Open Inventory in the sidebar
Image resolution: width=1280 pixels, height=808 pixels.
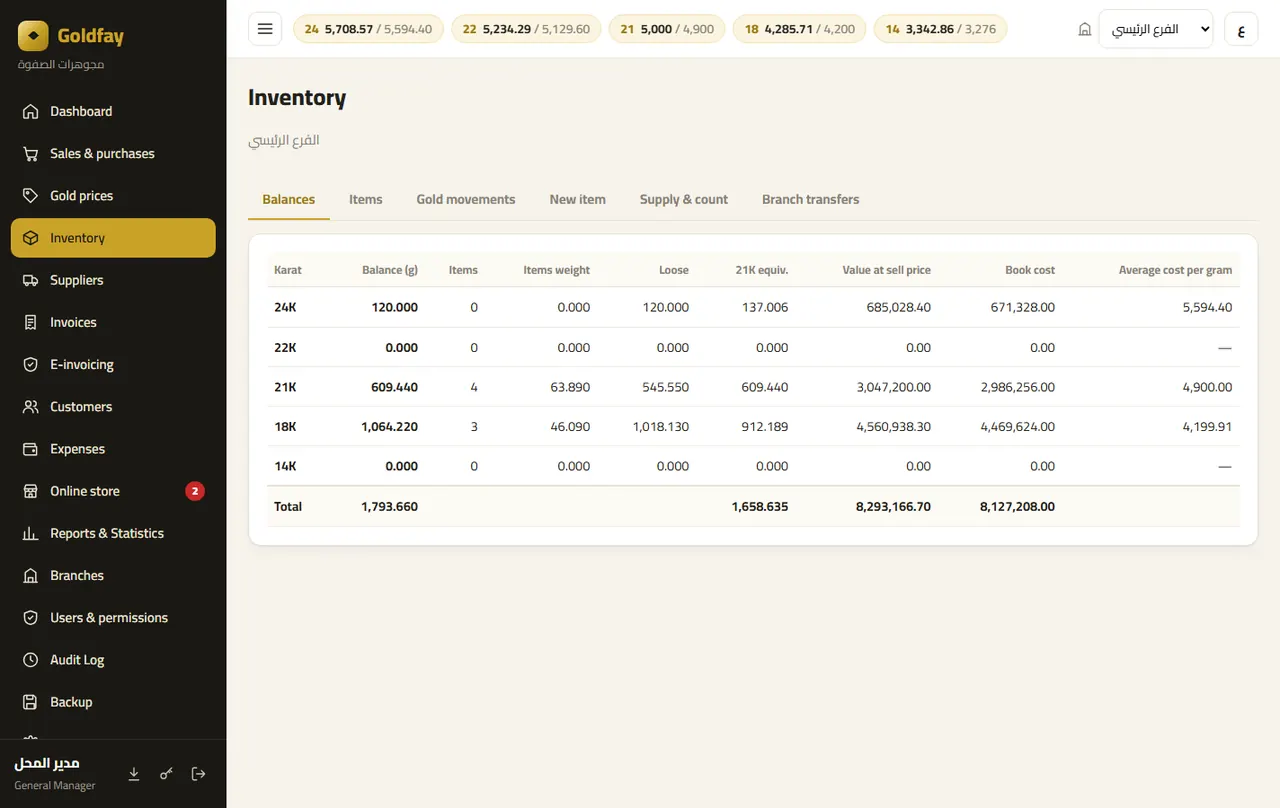pyautogui.click(x=113, y=238)
